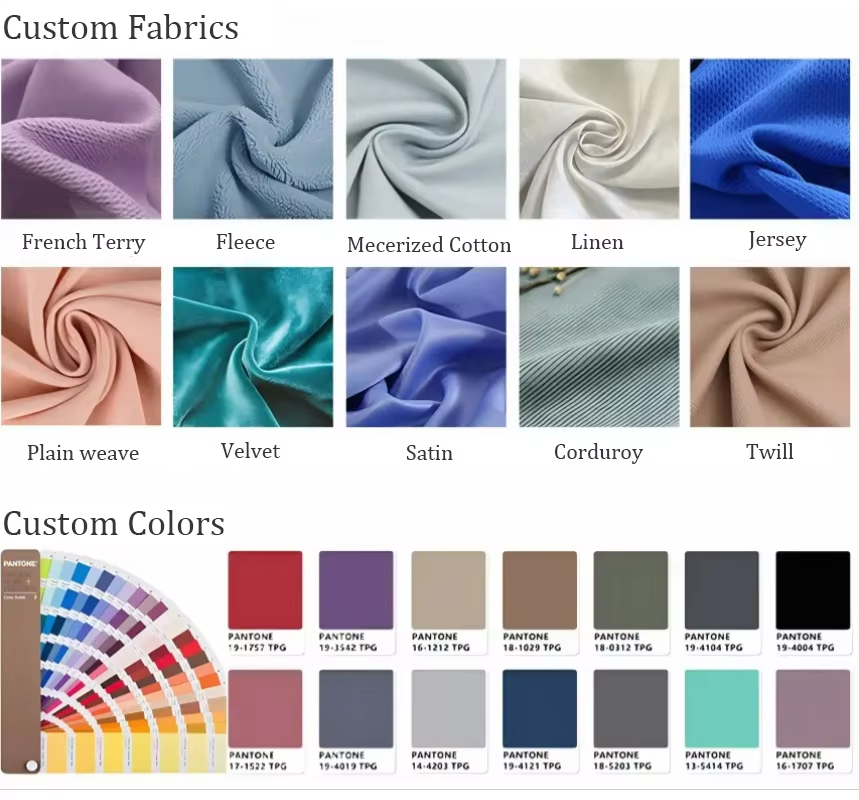
Task: Select rose Pantone 17-1522 TPG swatch
Action: pos(265,721)
